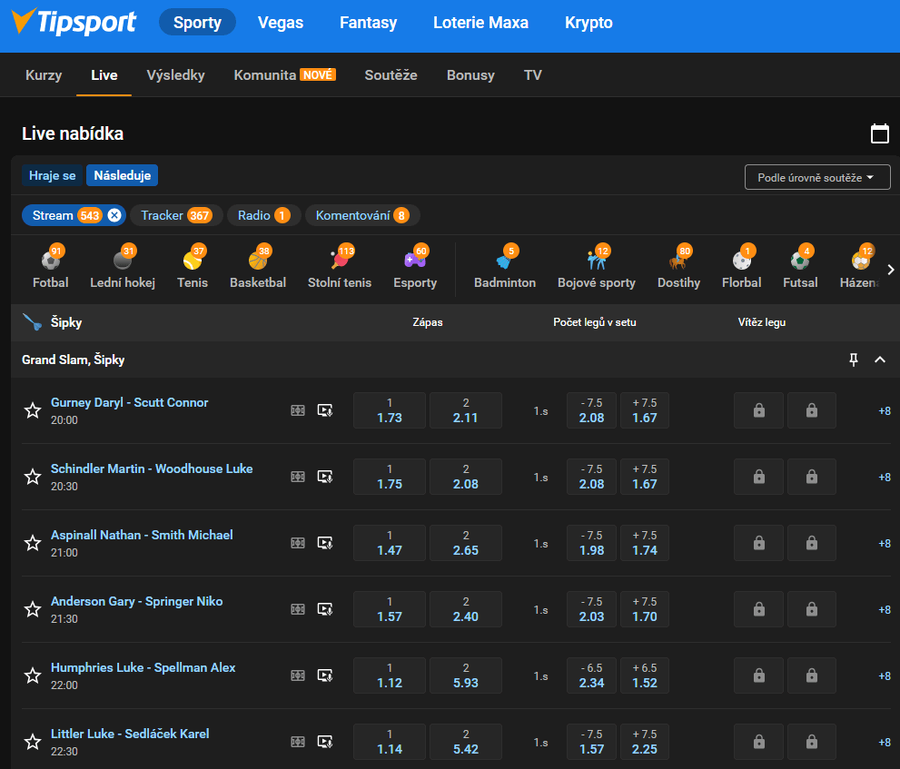The image size is (900, 769).
Task: Switch to the Výsledky tab
Action: pyautogui.click(x=175, y=75)
